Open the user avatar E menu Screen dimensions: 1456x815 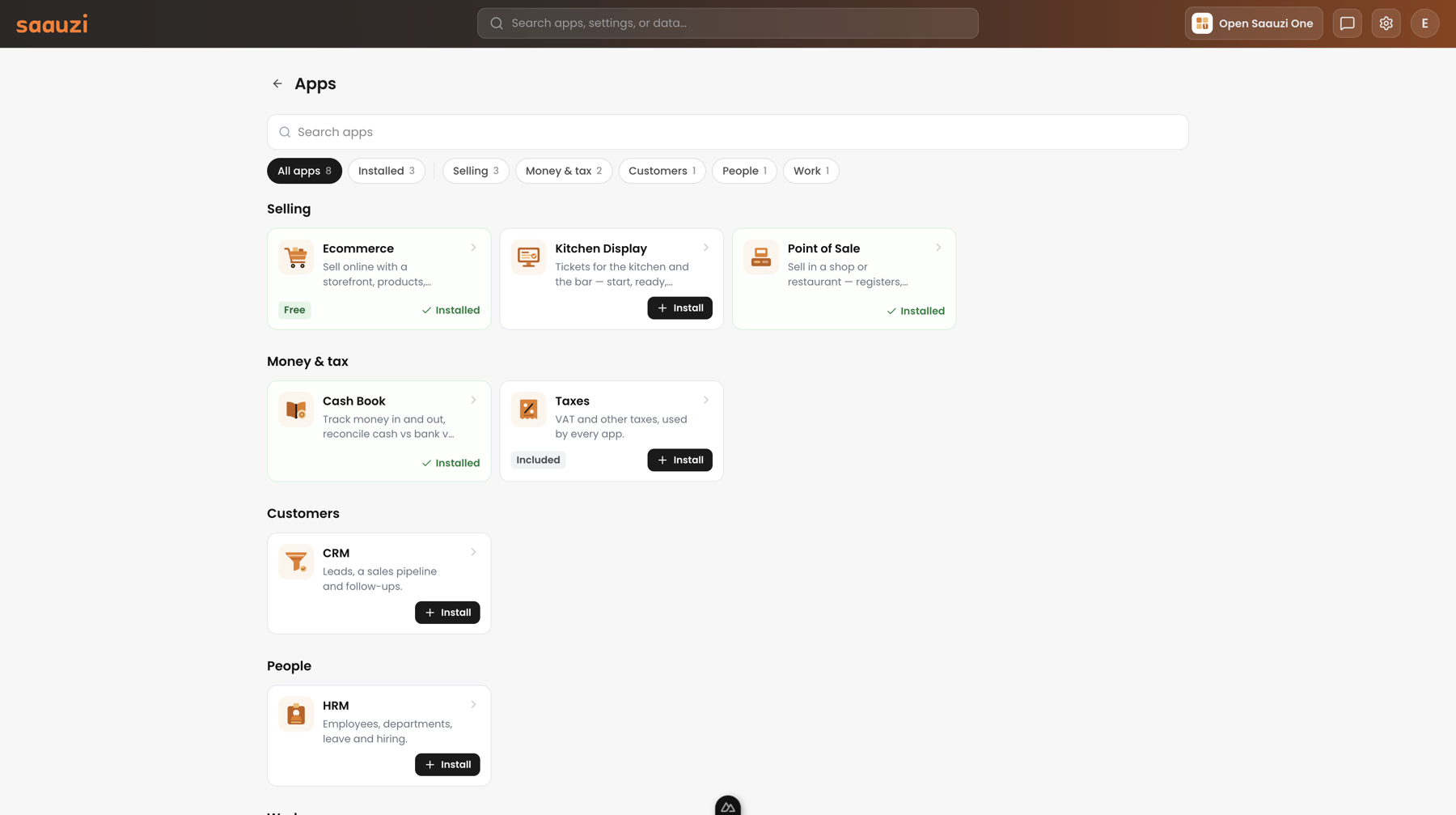click(1424, 23)
